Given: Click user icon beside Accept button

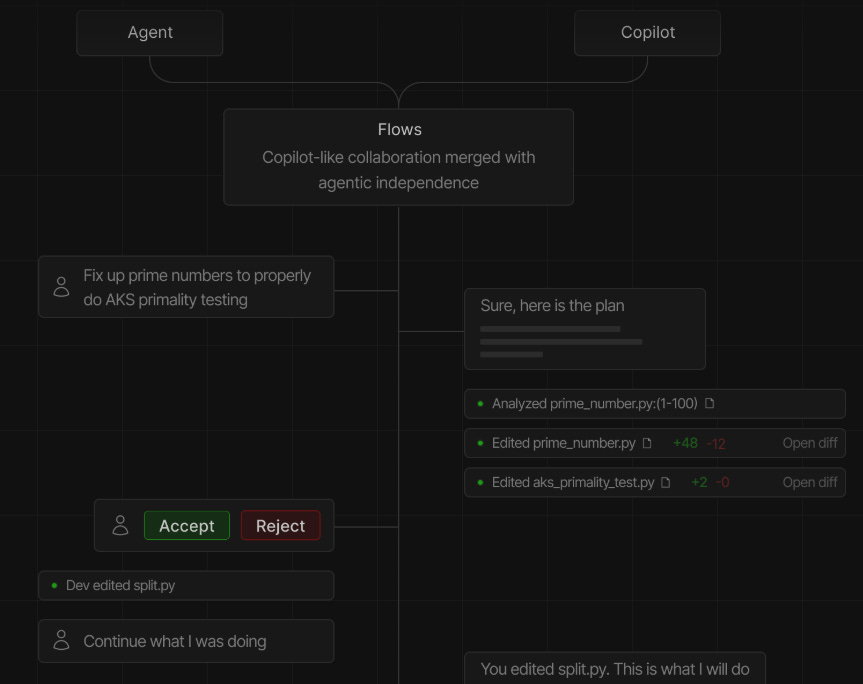Looking at the screenshot, I should 120,525.
